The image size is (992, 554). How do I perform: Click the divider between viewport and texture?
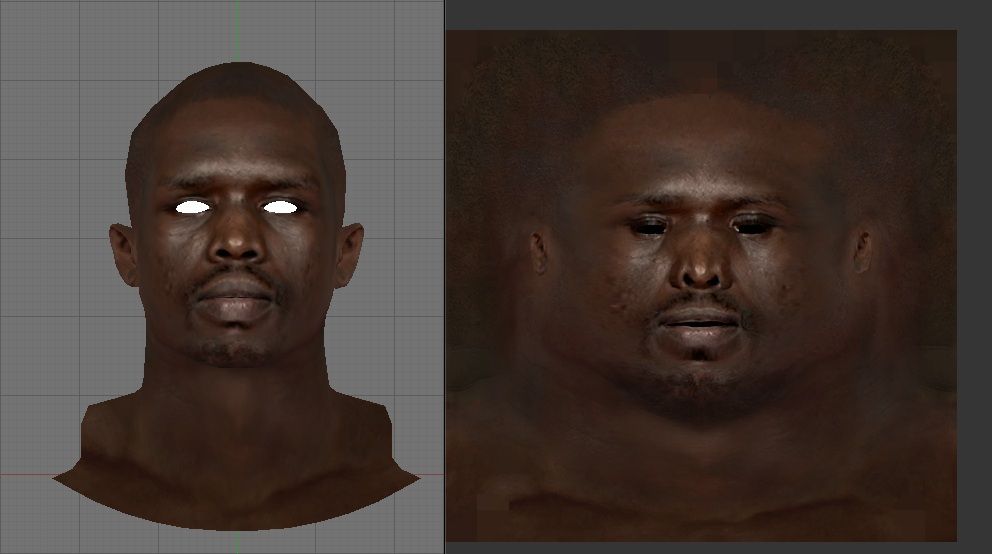tap(445, 277)
